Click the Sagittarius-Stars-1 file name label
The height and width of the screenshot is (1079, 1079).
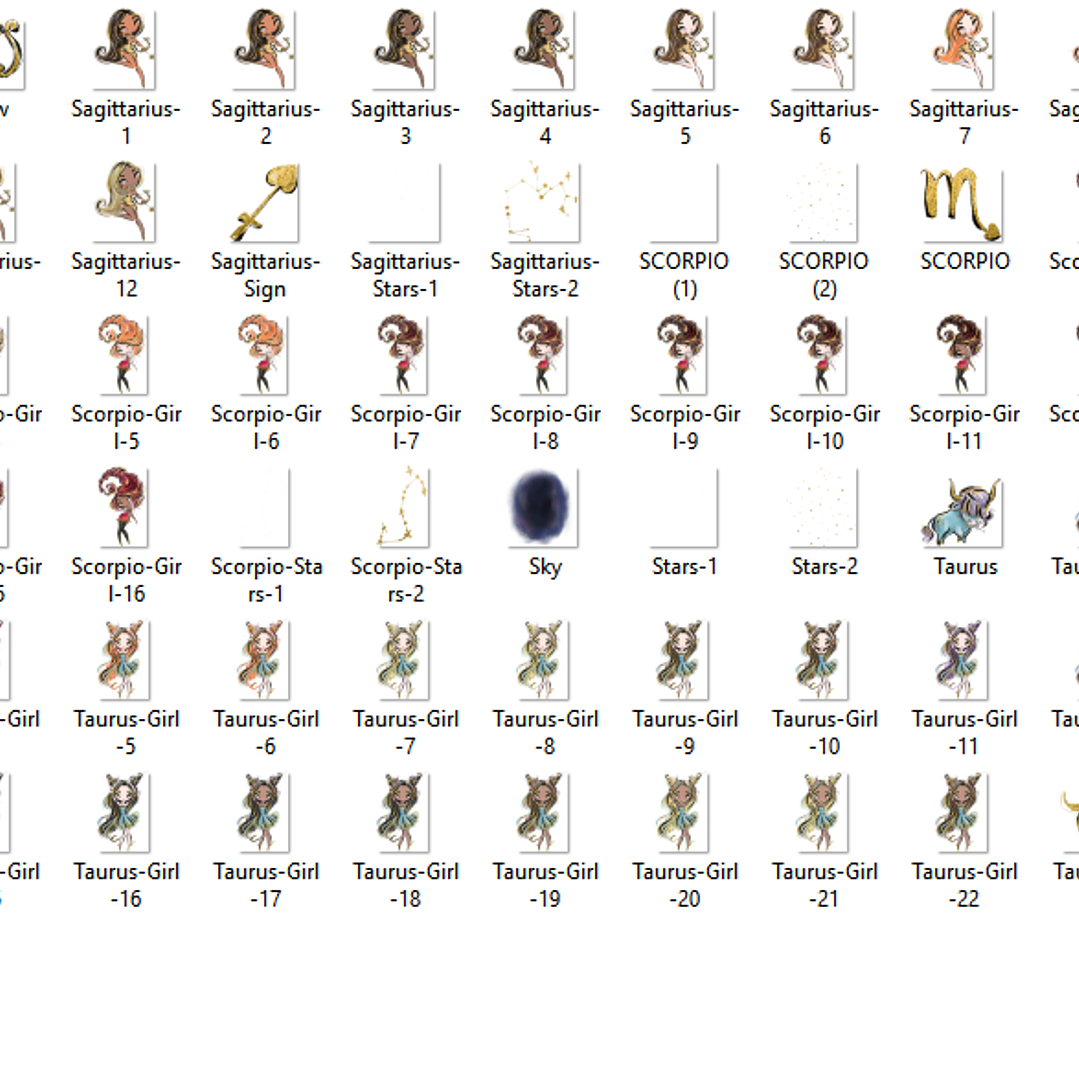(405, 275)
